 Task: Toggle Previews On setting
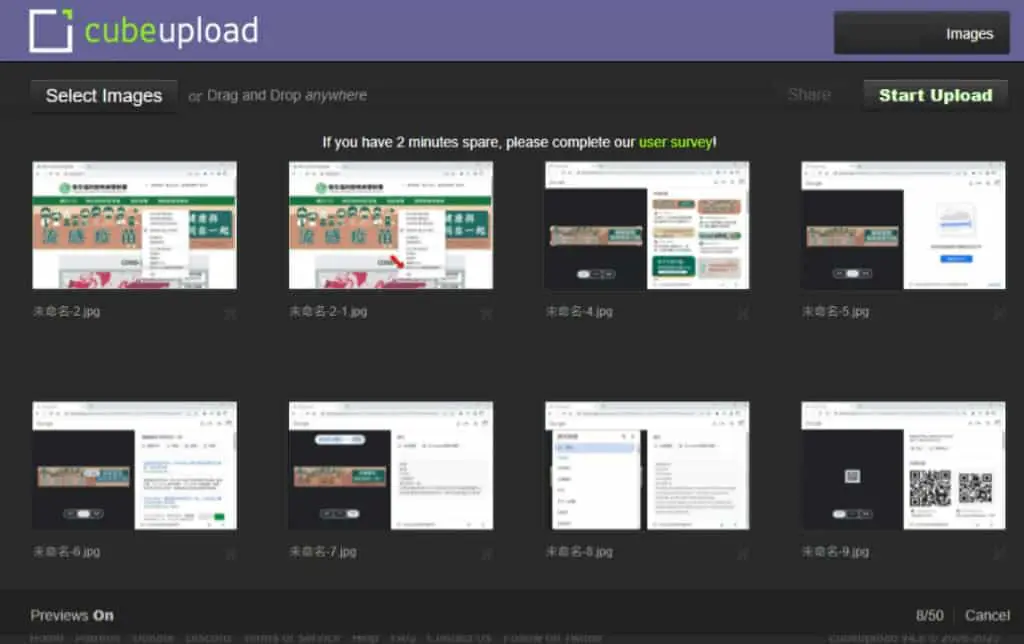tap(72, 615)
